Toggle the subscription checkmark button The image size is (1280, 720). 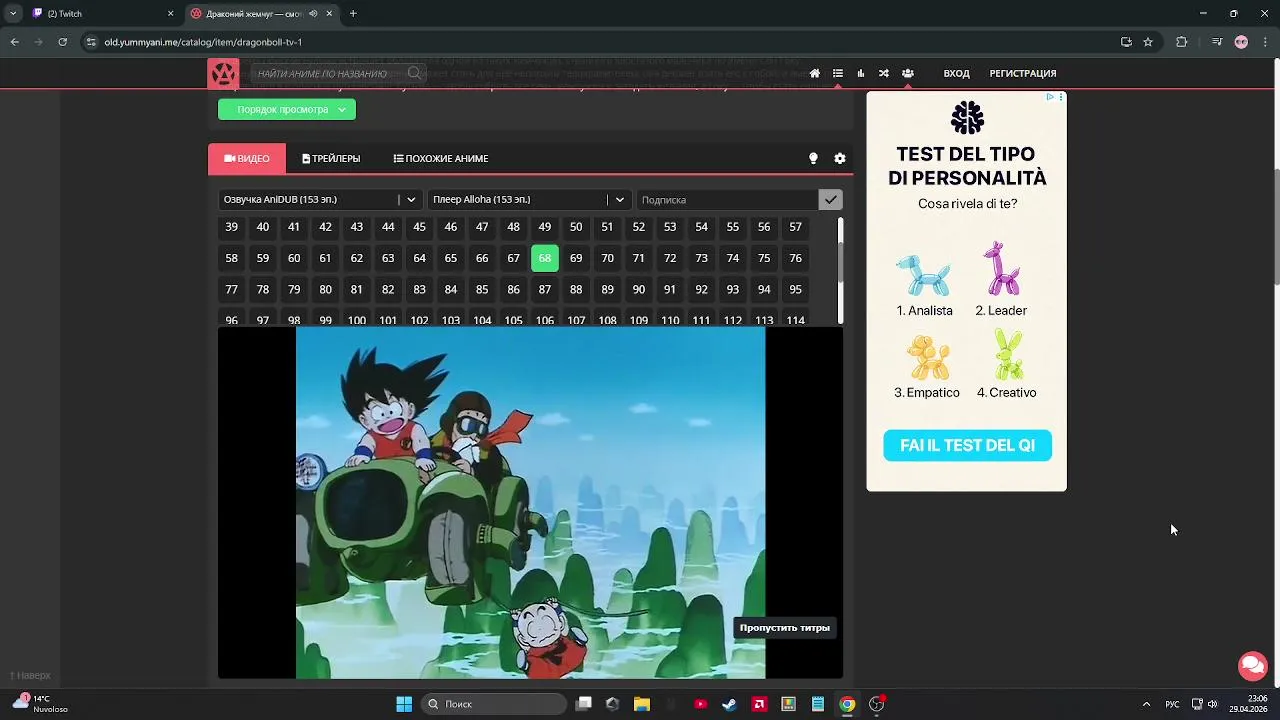click(830, 199)
